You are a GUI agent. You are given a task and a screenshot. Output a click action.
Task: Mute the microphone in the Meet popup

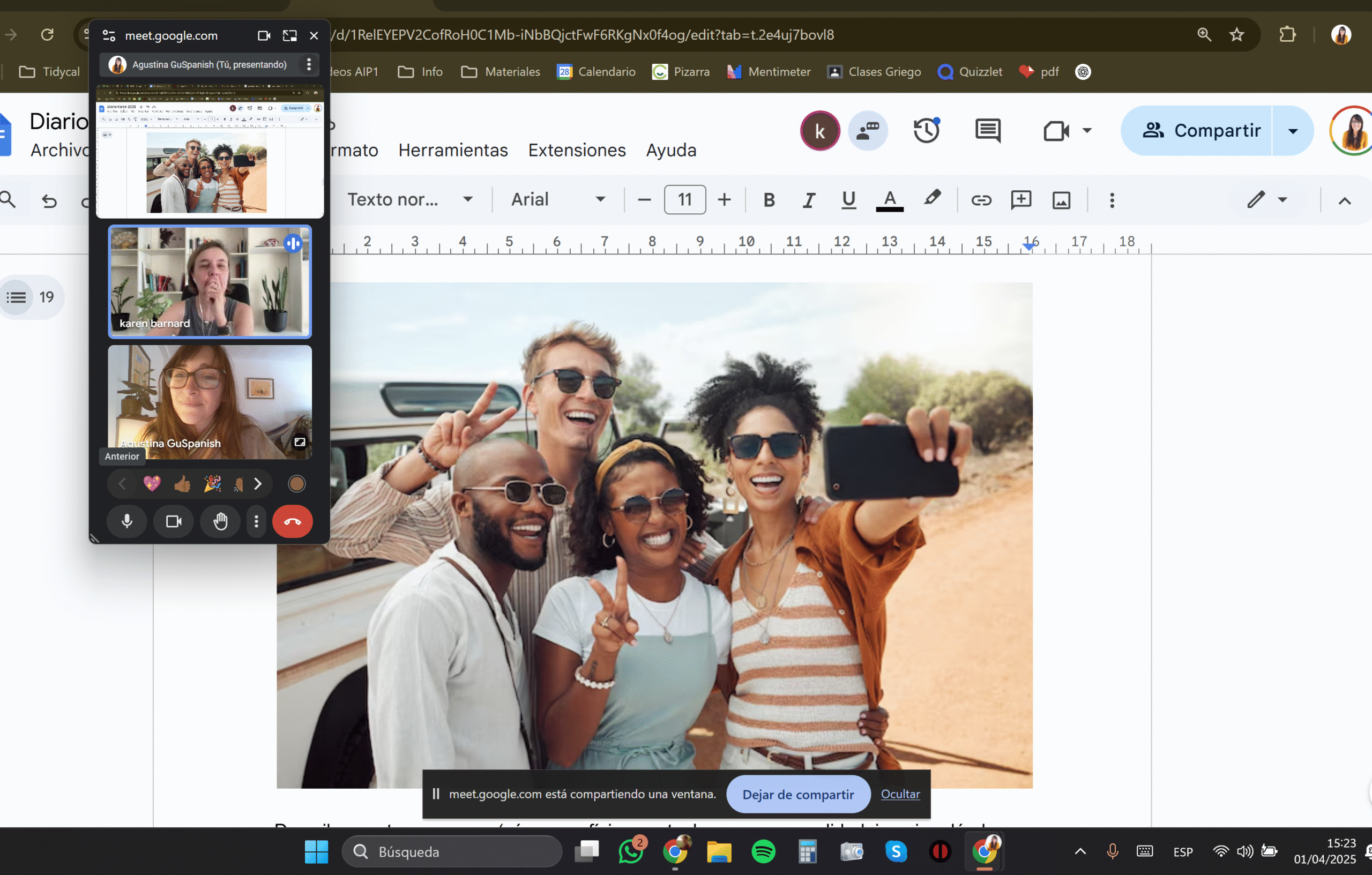tap(127, 521)
